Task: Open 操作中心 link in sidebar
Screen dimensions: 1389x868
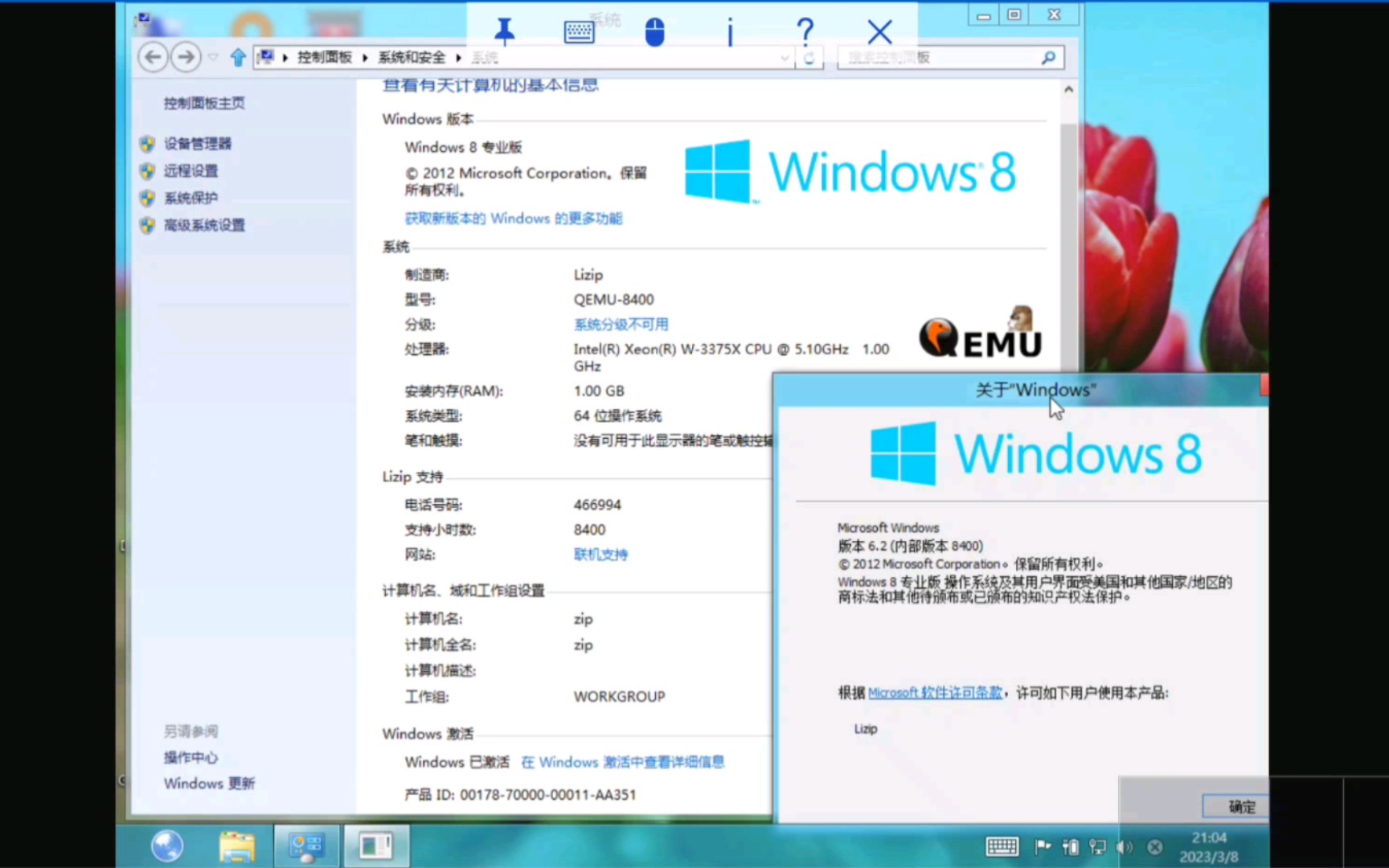Action: (191, 757)
